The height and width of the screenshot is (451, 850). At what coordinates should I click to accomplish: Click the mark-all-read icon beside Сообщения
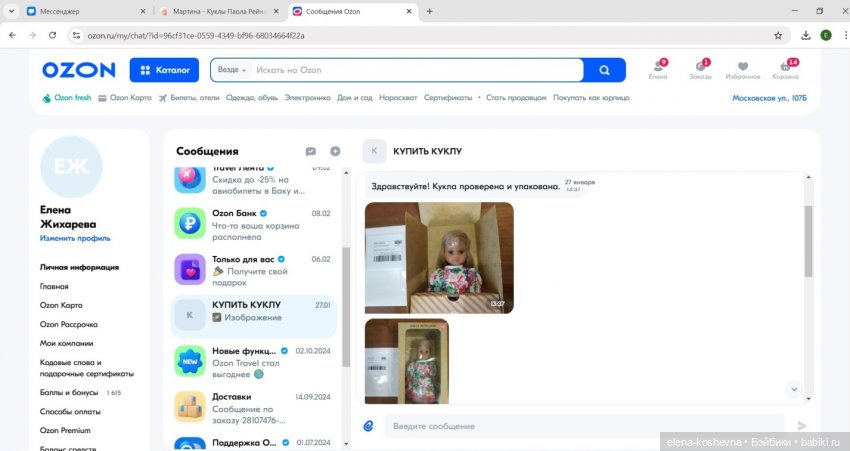coord(311,151)
